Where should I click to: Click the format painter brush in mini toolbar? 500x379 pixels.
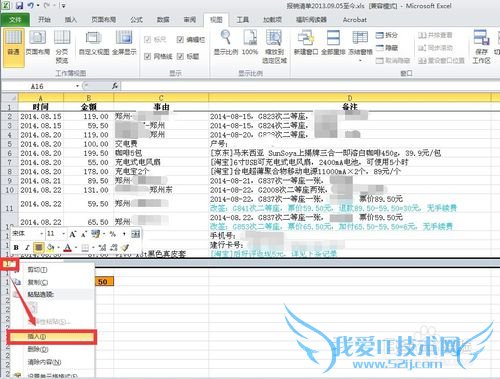[x=125, y=248]
